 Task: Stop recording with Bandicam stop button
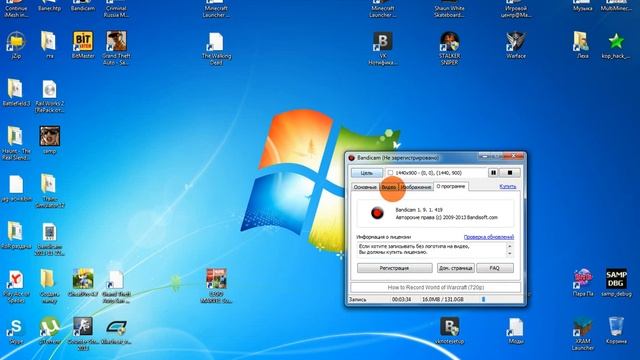point(510,173)
